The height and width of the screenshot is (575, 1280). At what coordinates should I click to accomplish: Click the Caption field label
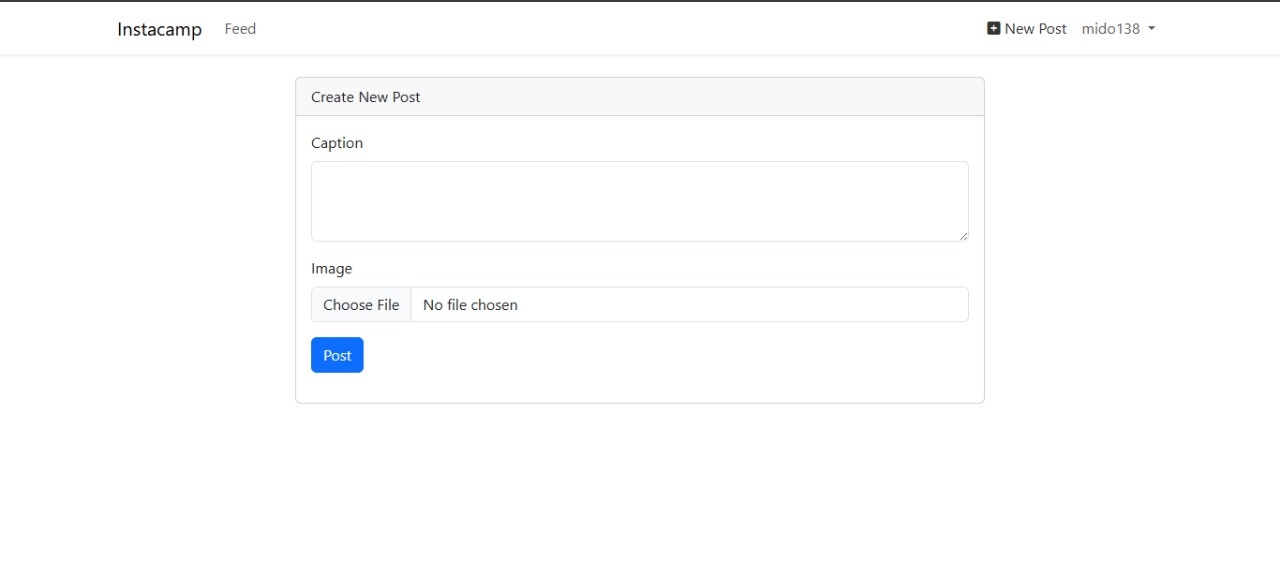coord(337,143)
